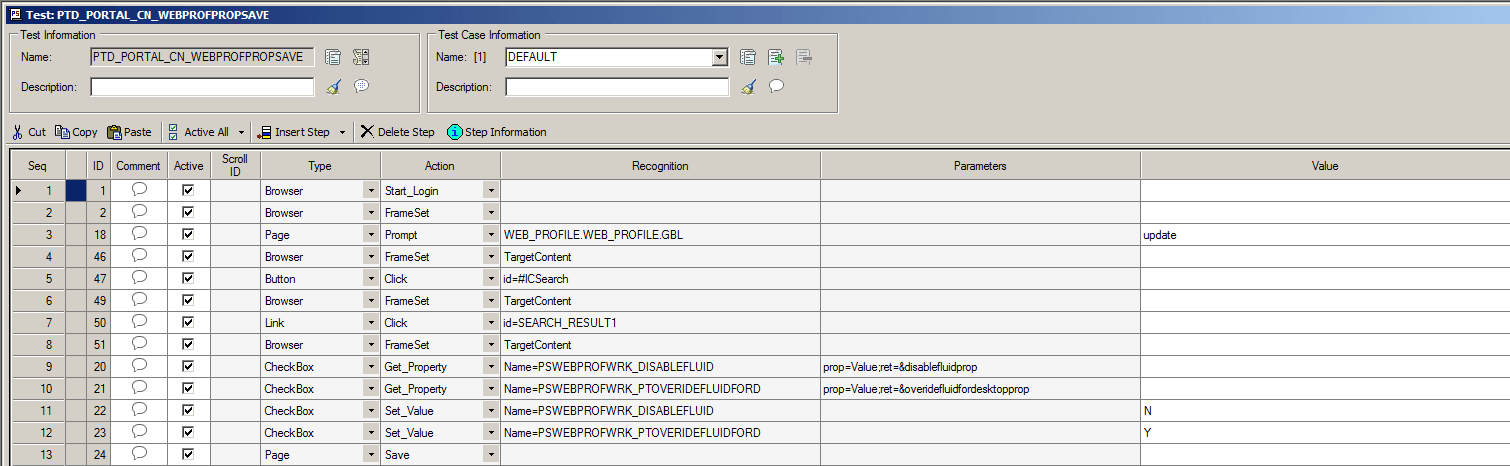The height and width of the screenshot is (466, 1510).
Task: Open the Insert Step dropdown arrow
Action: 342,132
